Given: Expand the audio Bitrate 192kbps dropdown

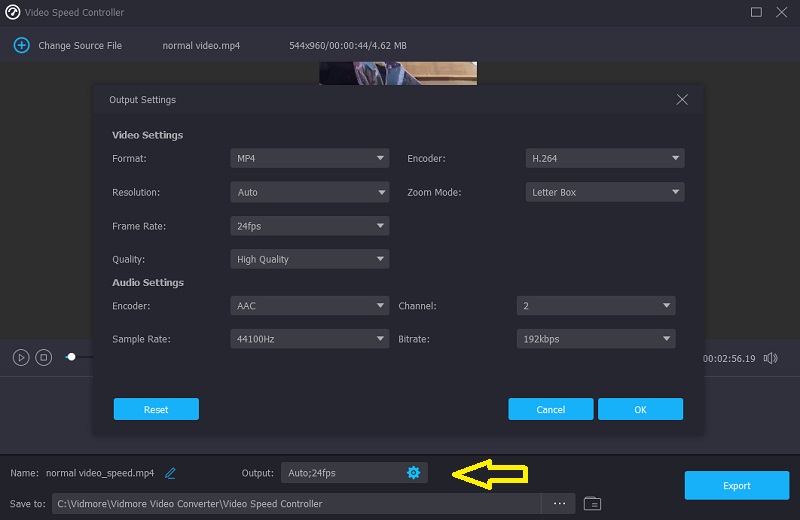Looking at the screenshot, I should 595,339.
